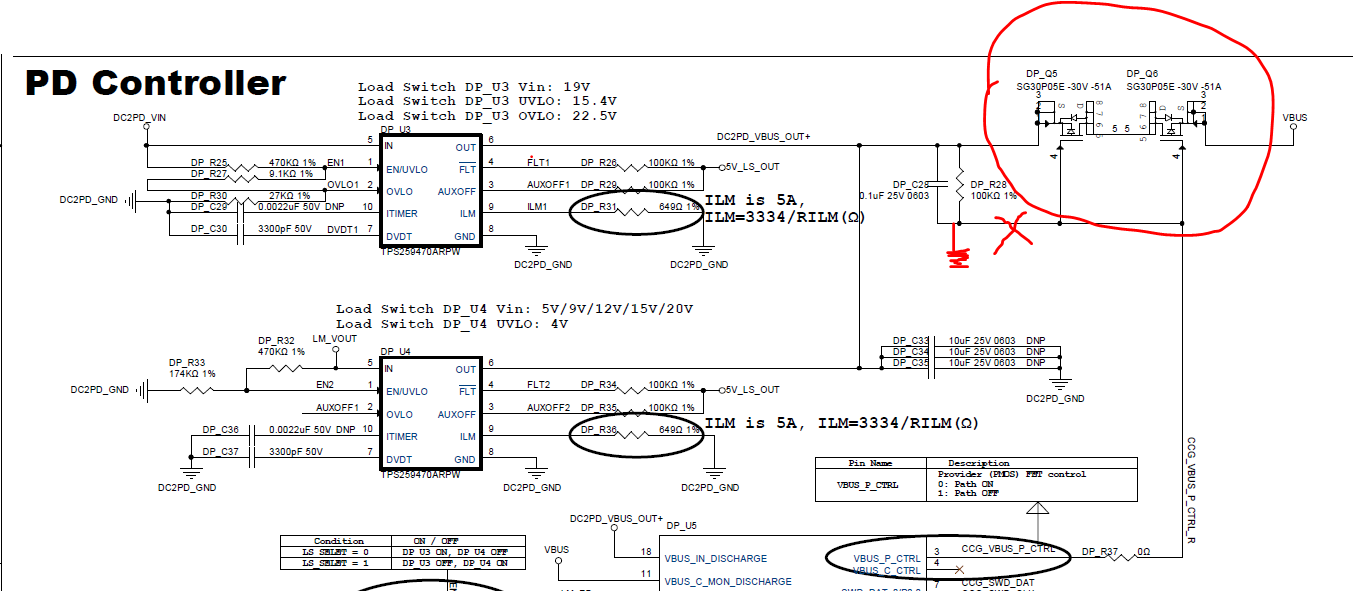Click the LS_SELET = 0 table cell
This screenshot has width=1353, height=591.
coord(336,551)
